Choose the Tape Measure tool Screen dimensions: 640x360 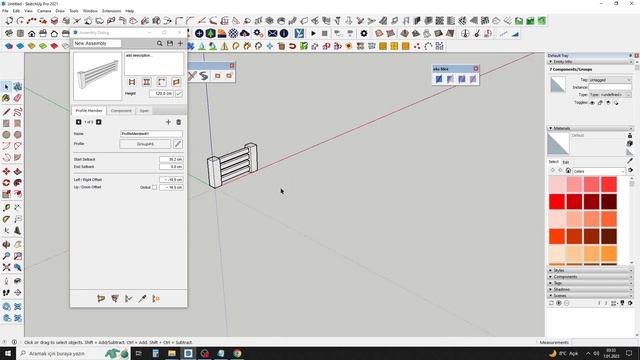click(x=6, y=208)
